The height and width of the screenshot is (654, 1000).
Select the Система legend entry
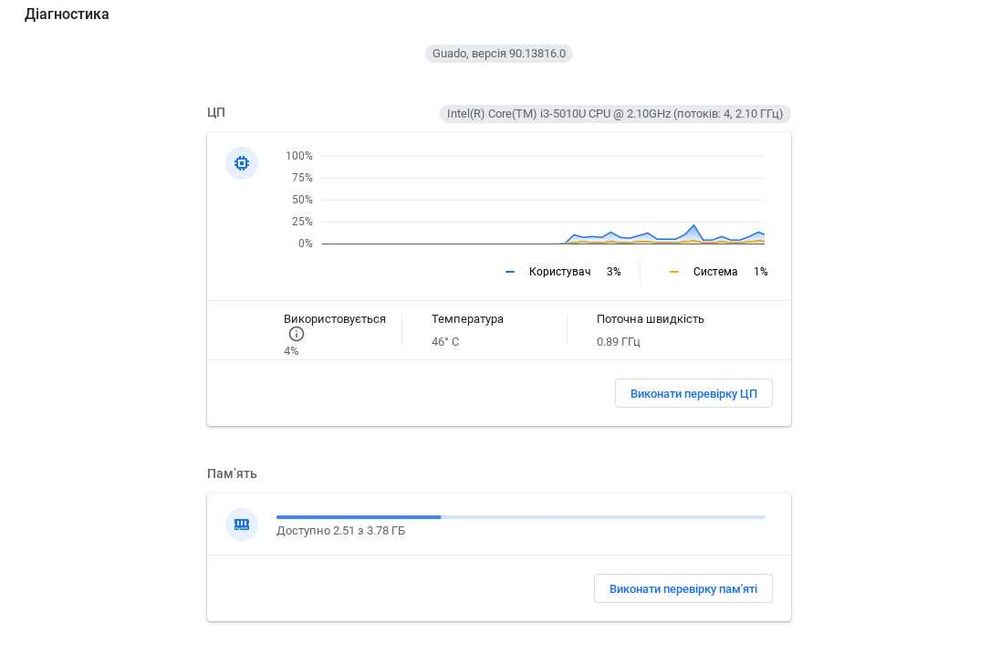(715, 272)
